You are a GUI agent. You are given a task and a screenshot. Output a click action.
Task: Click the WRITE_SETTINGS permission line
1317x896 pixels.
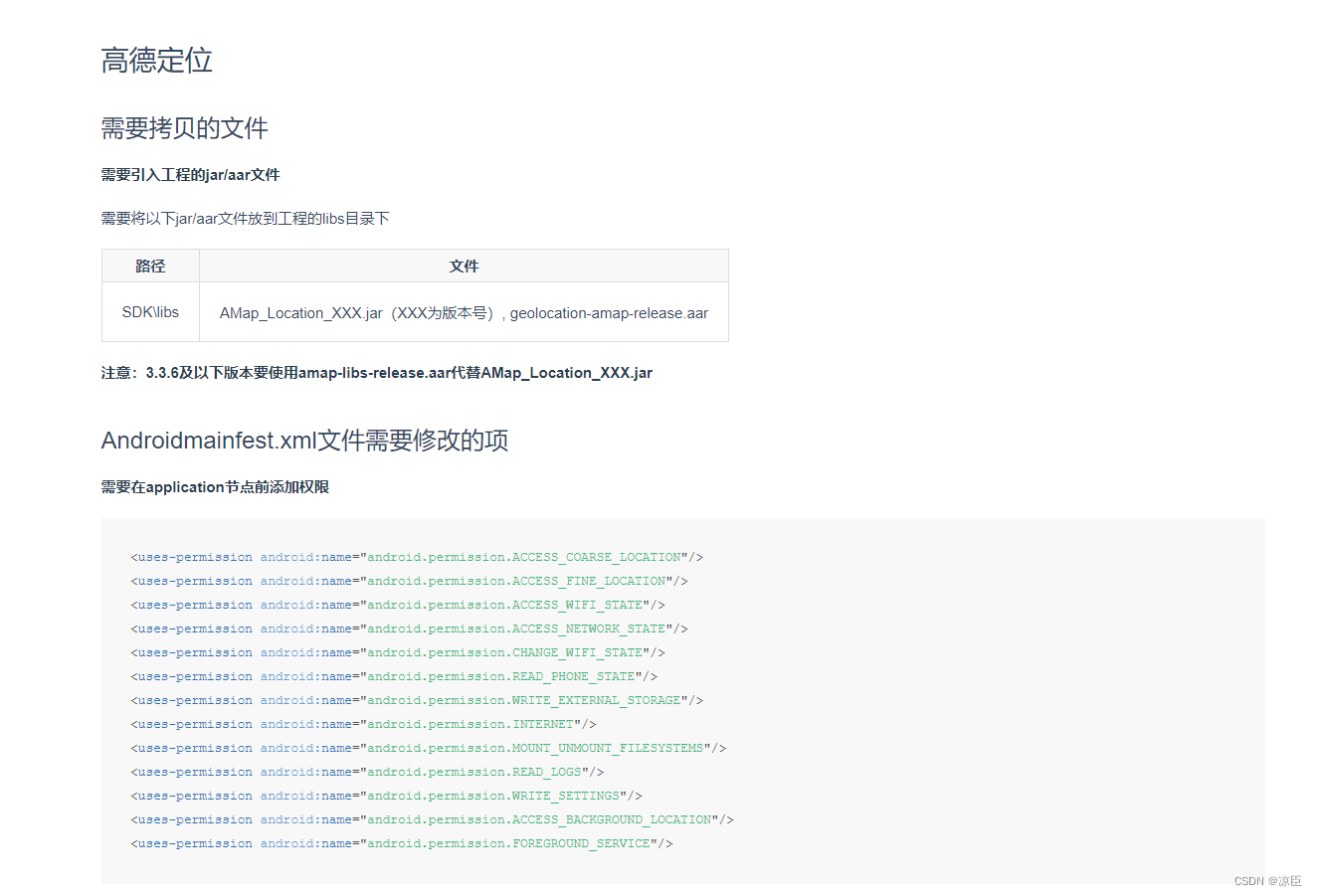pos(386,796)
